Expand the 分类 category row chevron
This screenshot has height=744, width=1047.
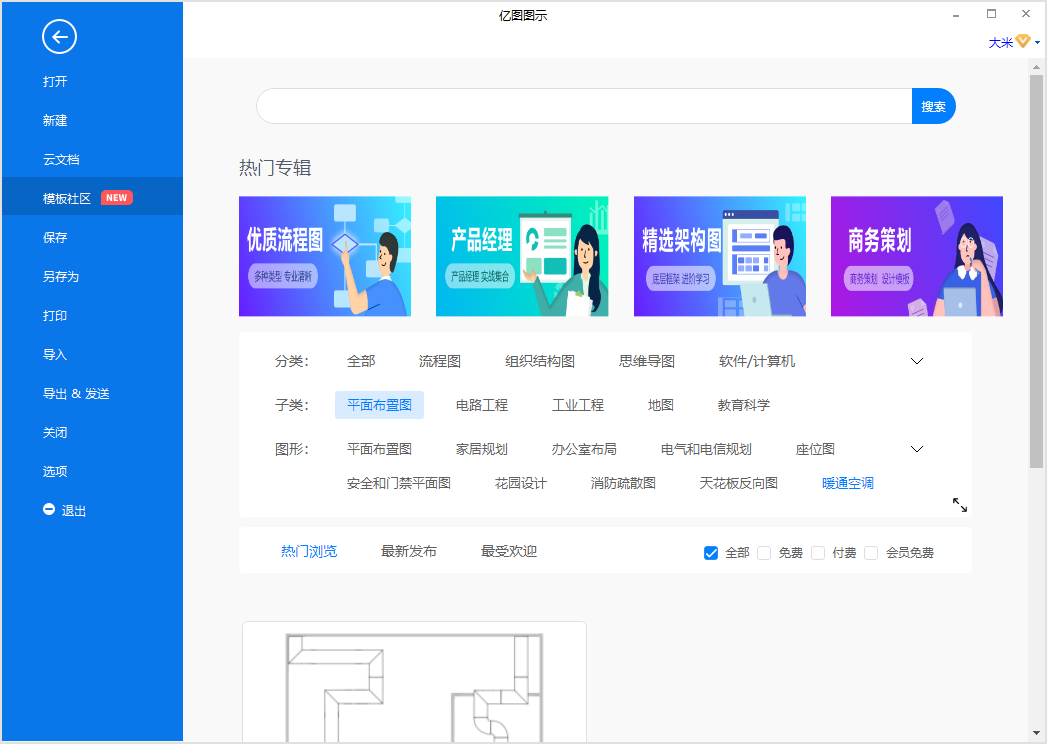[x=917, y=361]
